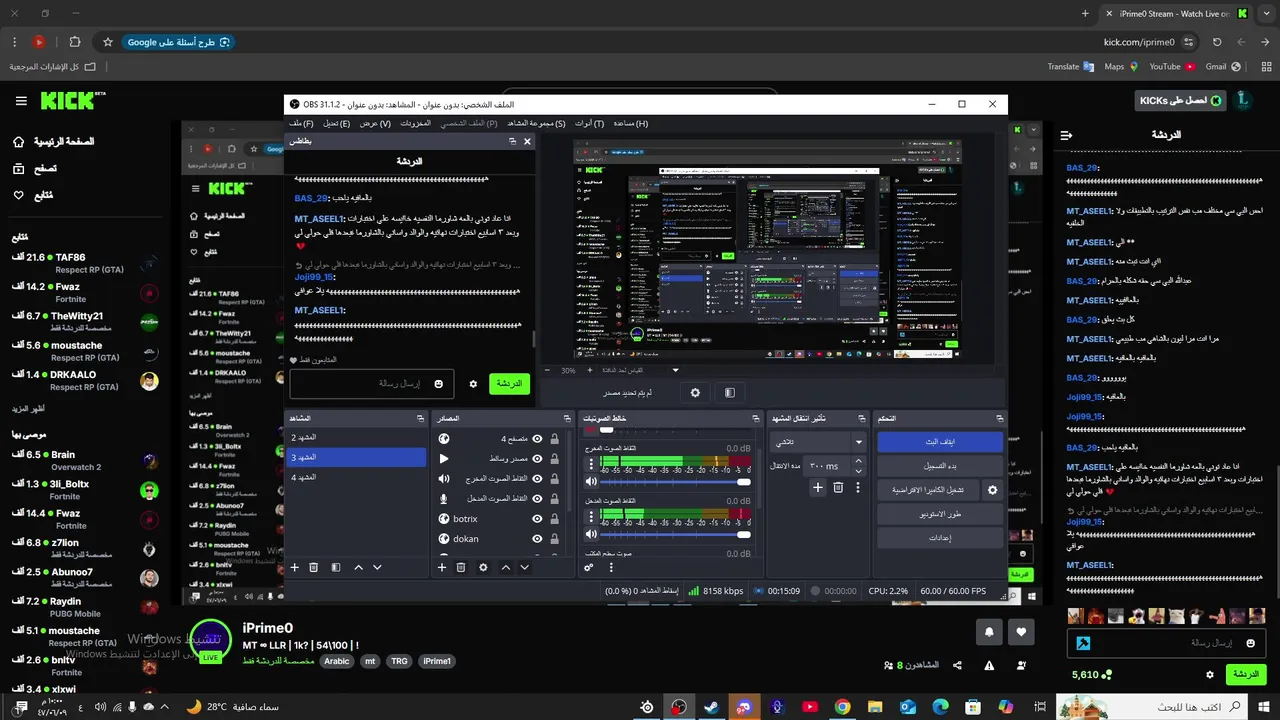The image size is (1280, 720).
Task: Add a new scene in OBS scenes panel
Action: [x=295, y=568]
